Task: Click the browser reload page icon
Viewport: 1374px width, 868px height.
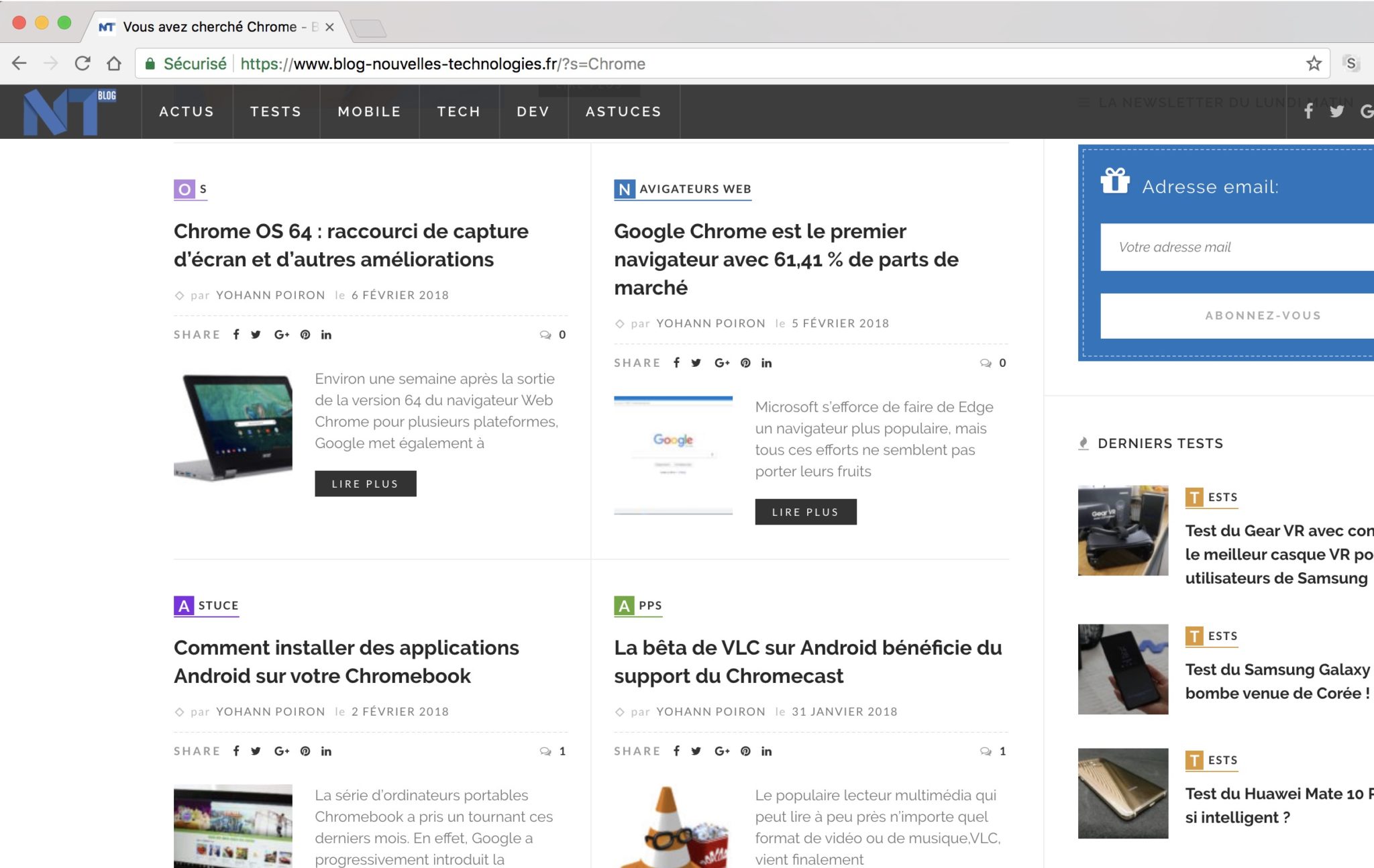Action: [83, 64]
